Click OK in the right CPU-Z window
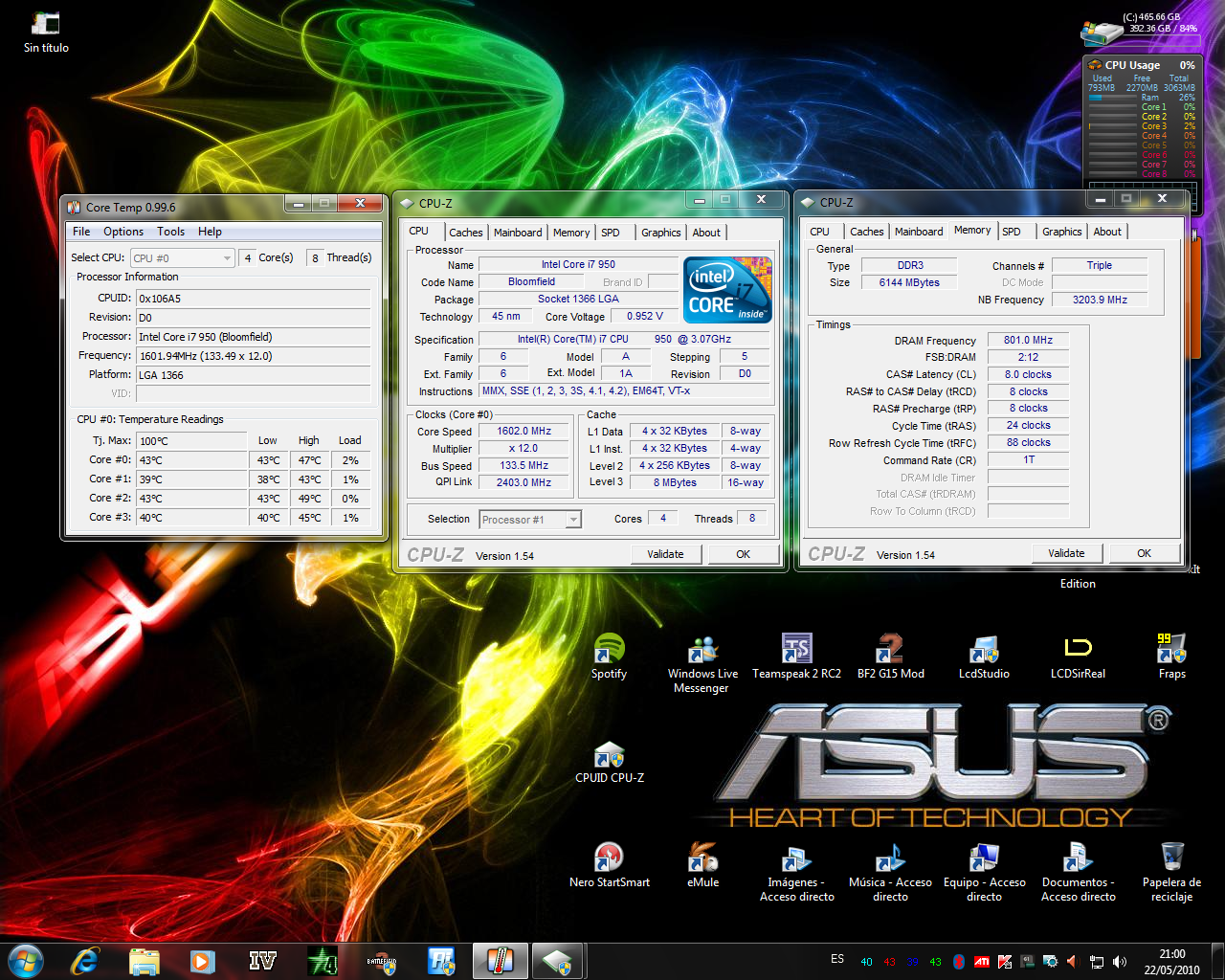The image size is (1225, 980). (x=1144, y=553)
